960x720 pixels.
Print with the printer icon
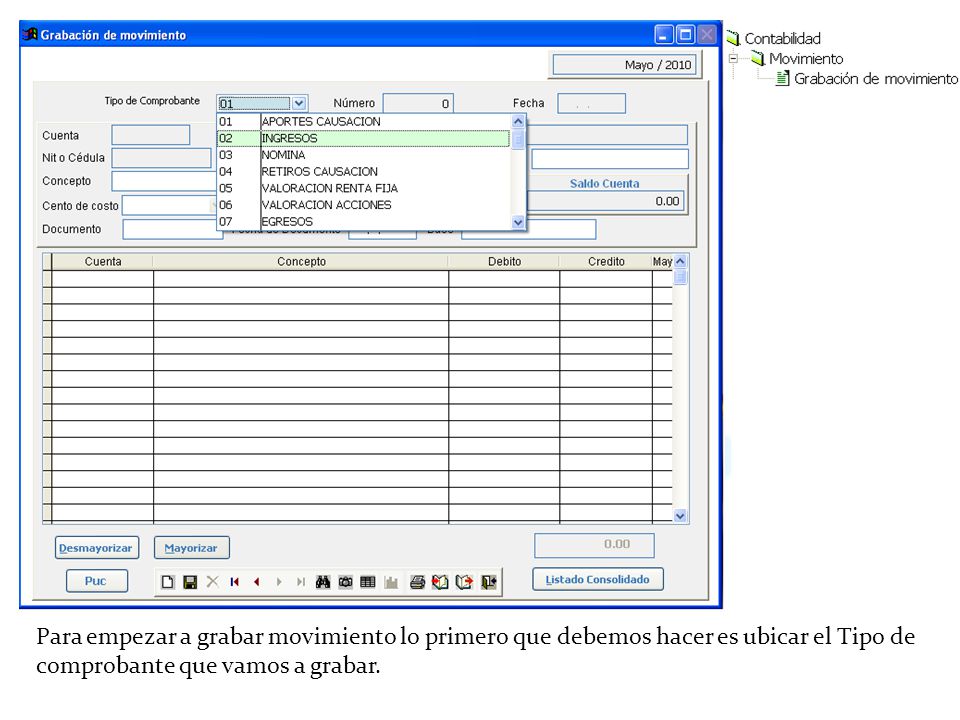click(418, 582)
